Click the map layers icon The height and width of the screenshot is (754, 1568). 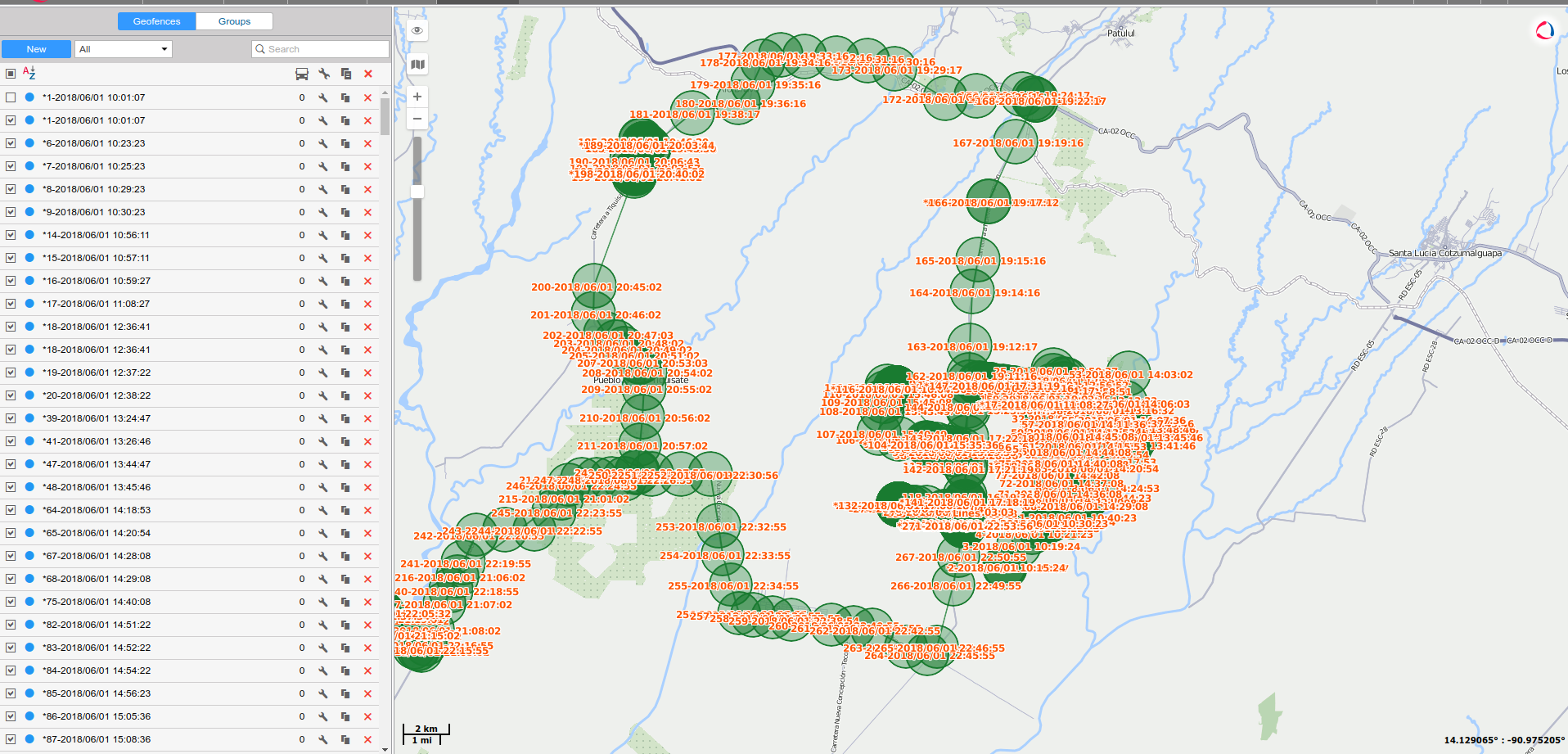point(417,65)
